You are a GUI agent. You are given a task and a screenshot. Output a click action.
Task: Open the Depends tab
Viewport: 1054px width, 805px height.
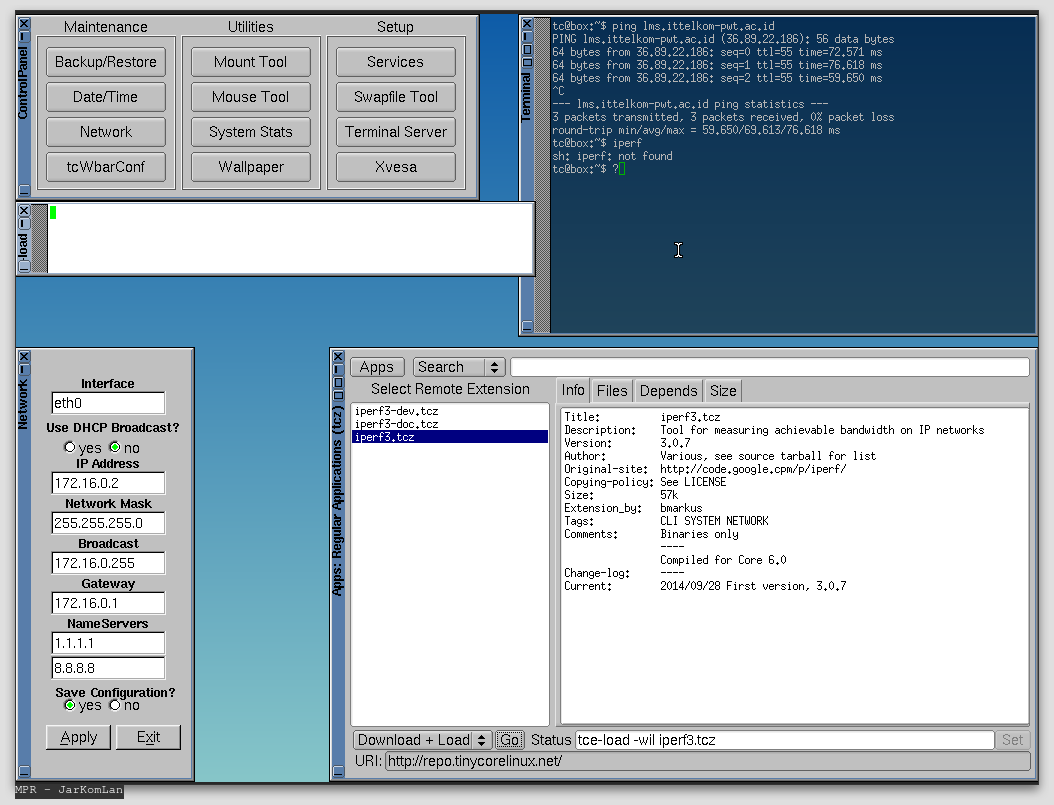pos(668,391)
